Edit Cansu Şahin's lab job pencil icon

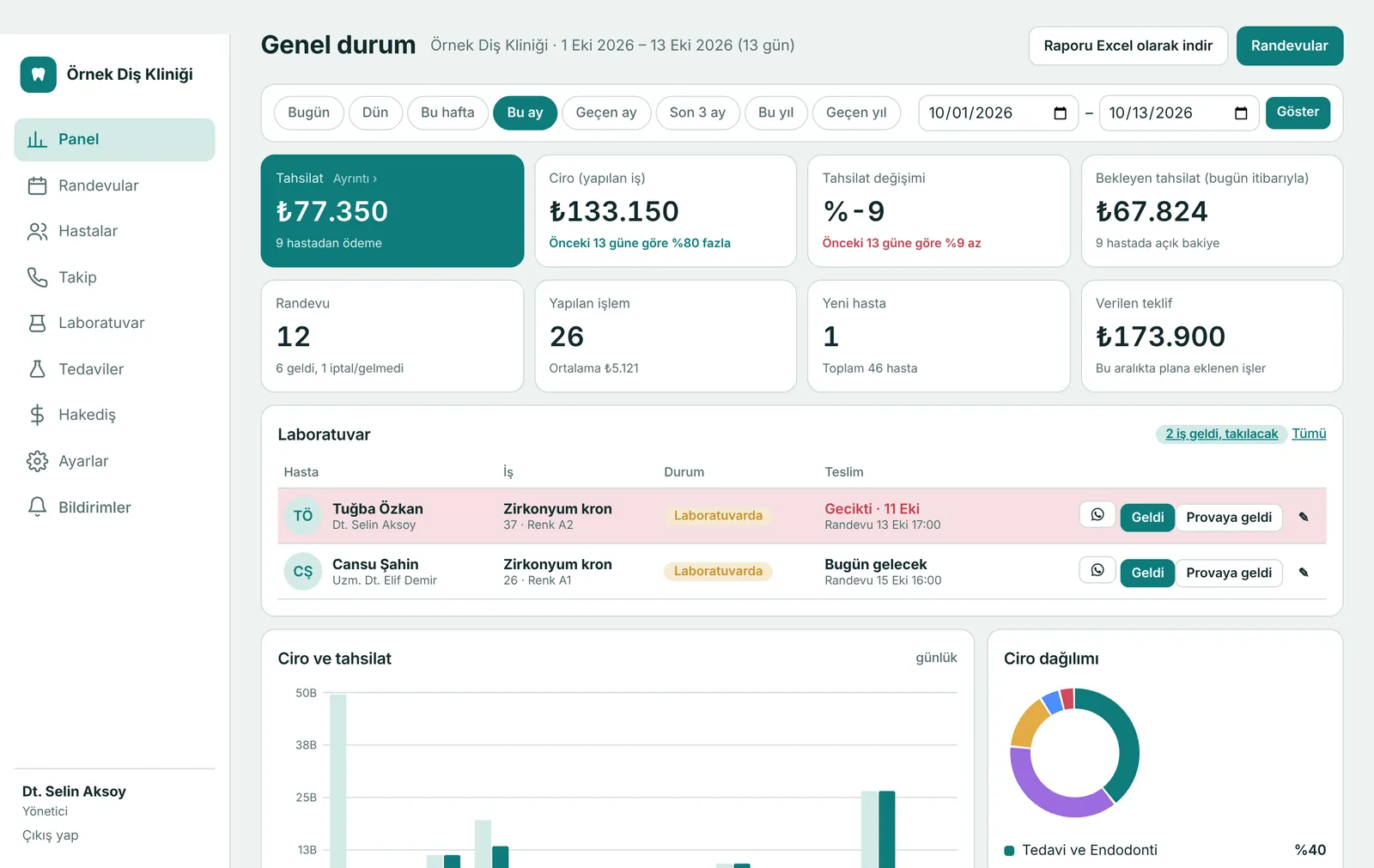1304,573
